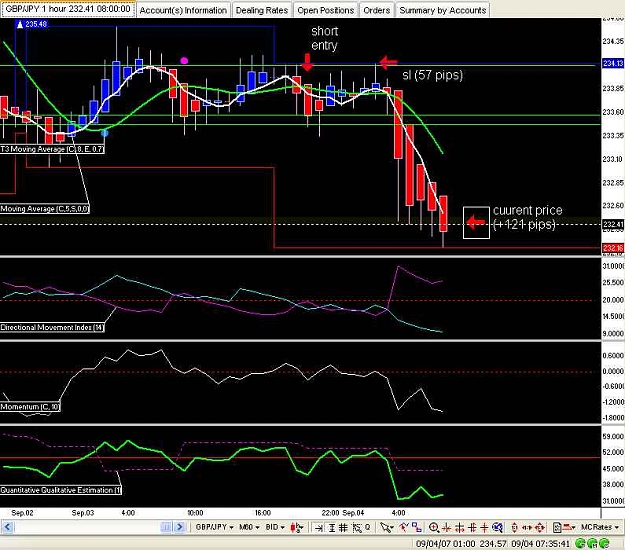The width and height of the screenshot is (625, 550).
Task: Toggle the vertical scale lines icon
Action: click(x=331, y=528)
